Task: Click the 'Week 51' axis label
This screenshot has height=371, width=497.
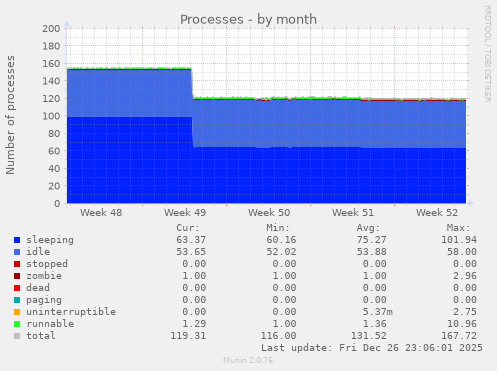Action: pyautogui.click(x=353, y=213)
